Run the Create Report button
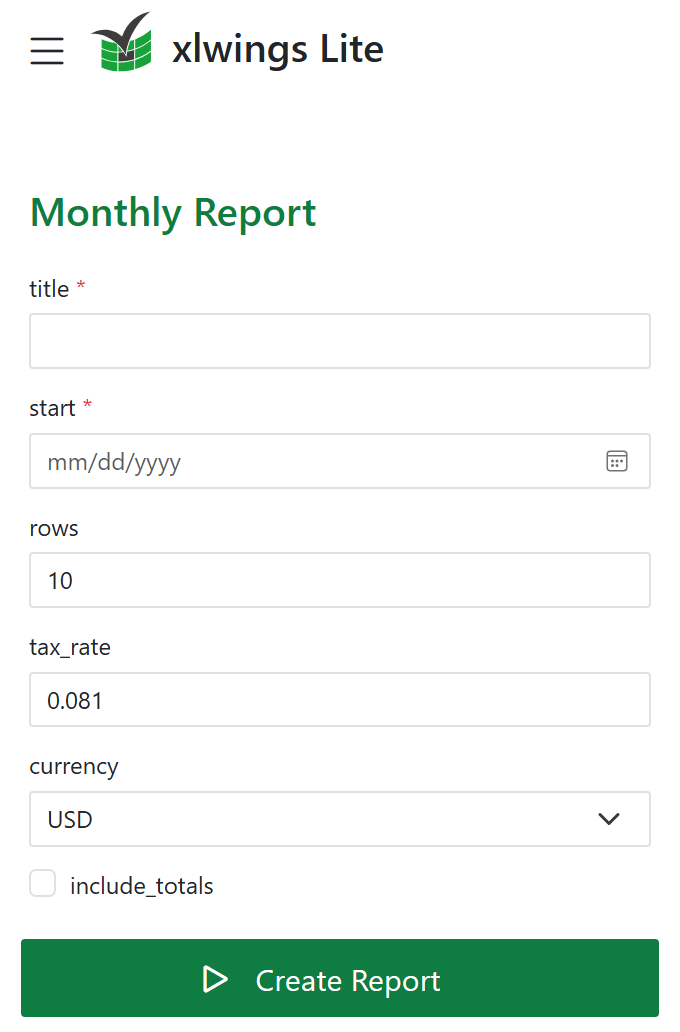 (340, 978)
